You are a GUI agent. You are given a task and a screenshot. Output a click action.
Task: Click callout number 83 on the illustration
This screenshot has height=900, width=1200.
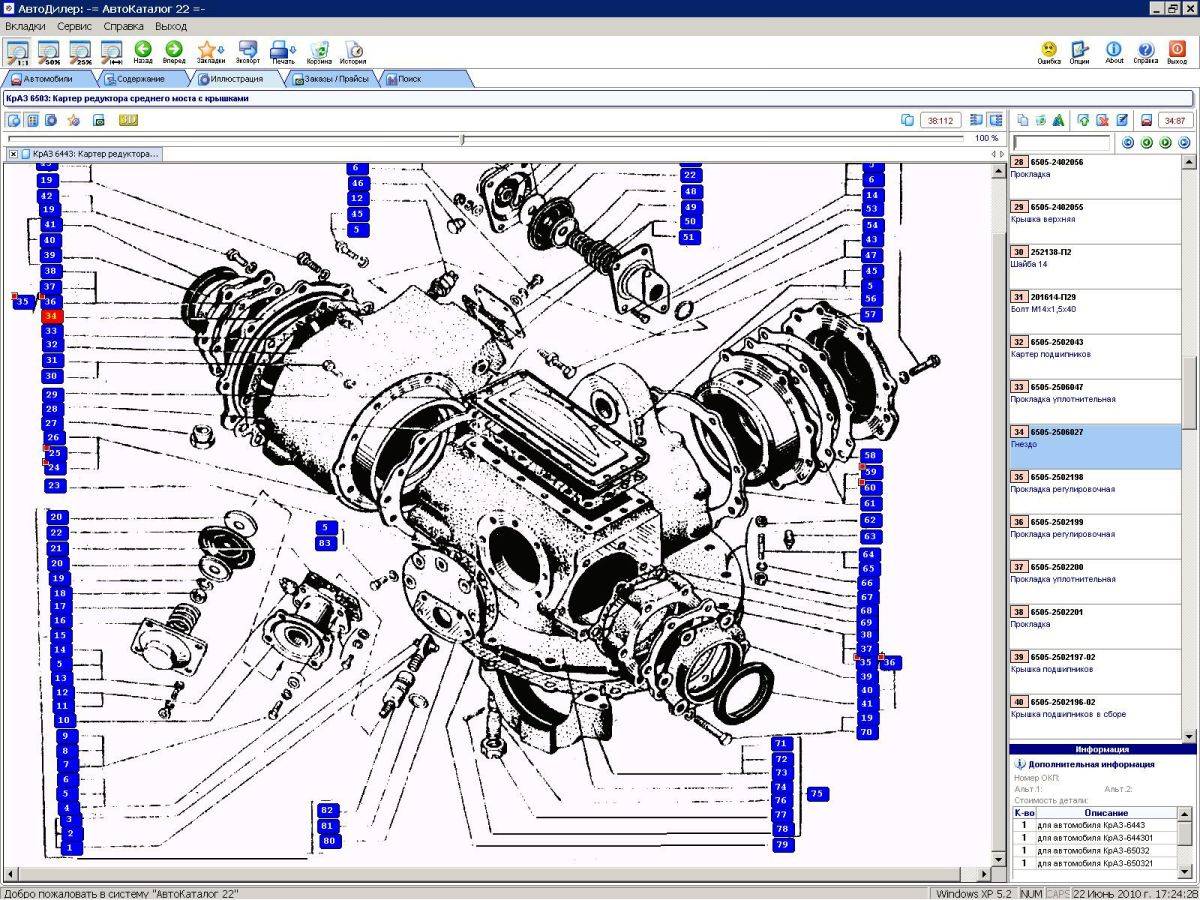tap(325, 543)
